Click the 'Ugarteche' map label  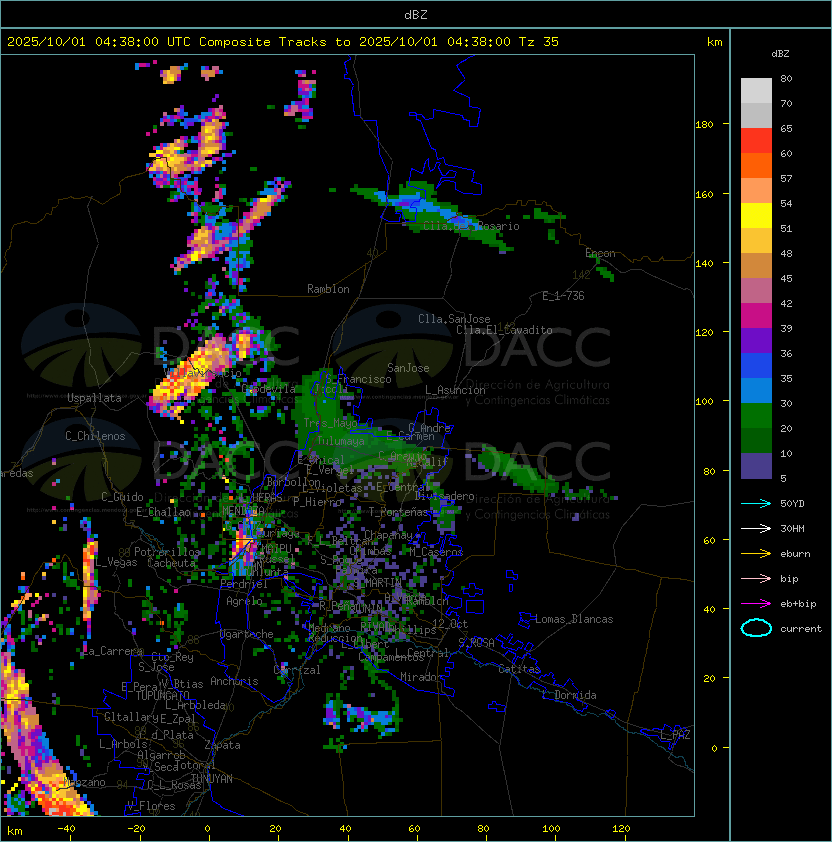pyautogui.click(x=247, y=634)
